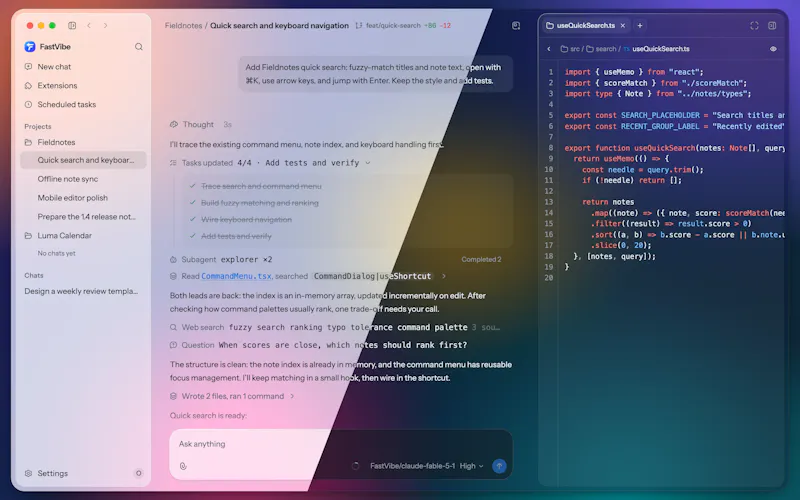Click the panel icon at chat header right

click(516, 26)
